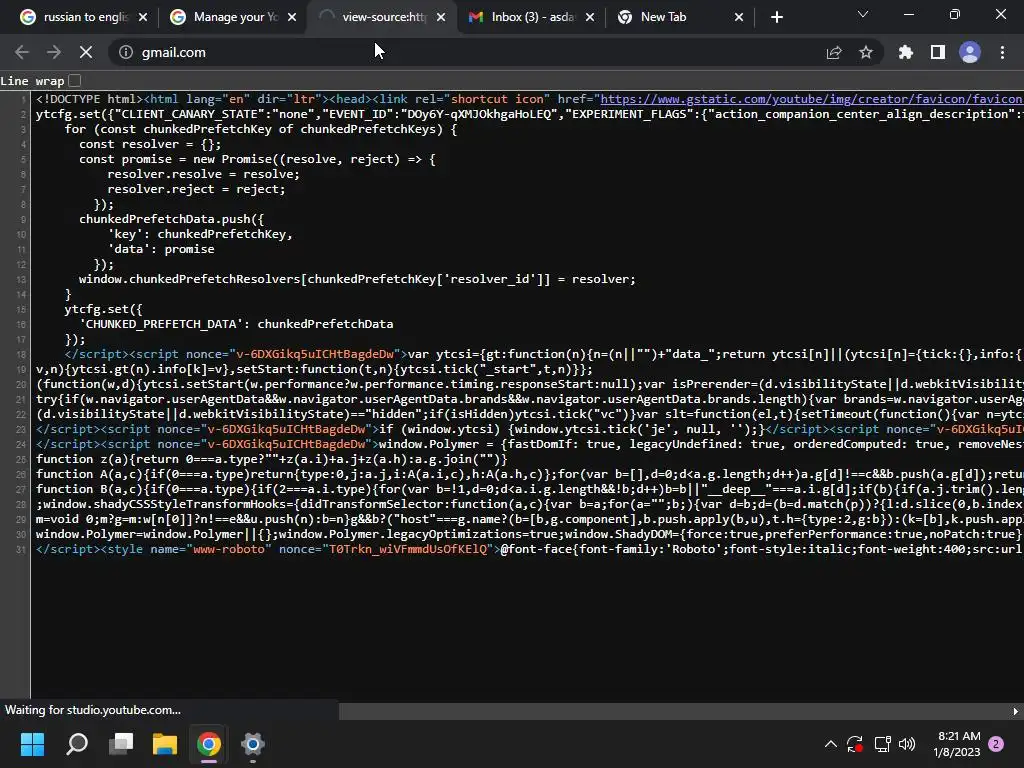Share this page icon
Screen dimensions: 1024x768
(834, 52)
